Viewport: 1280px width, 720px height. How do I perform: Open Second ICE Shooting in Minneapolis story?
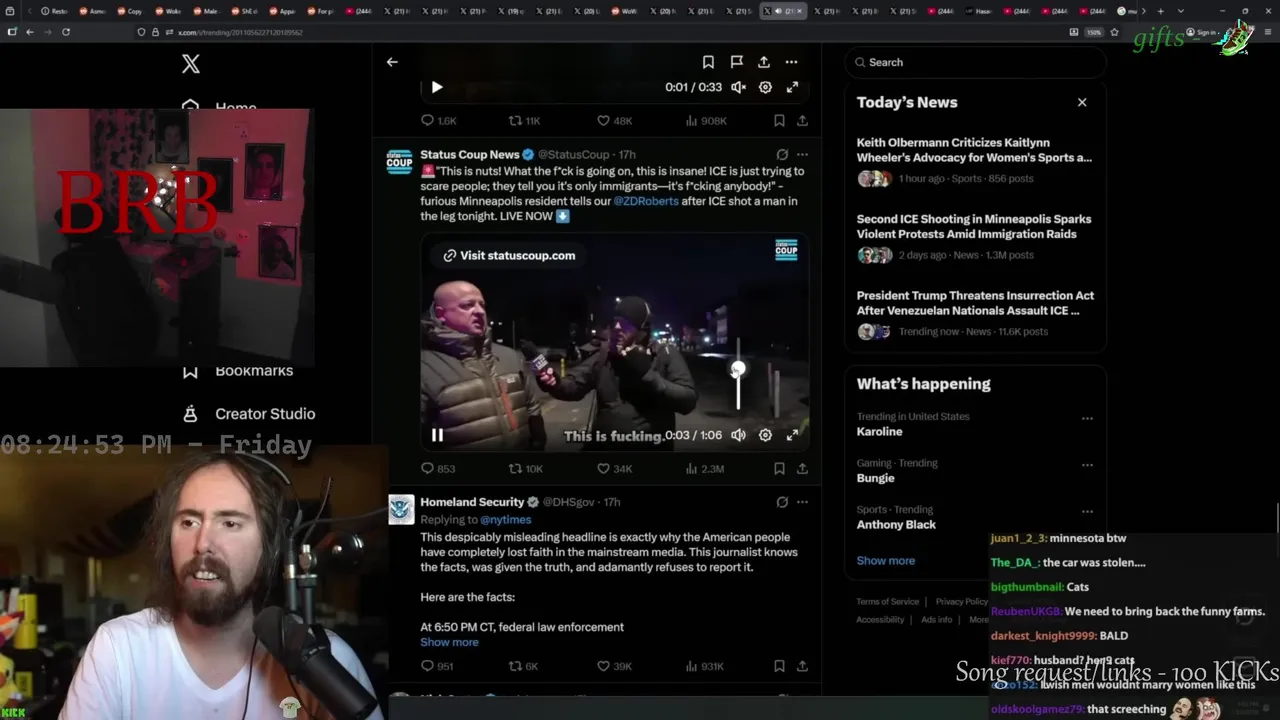pyautogui.click(x=975, y=237)
